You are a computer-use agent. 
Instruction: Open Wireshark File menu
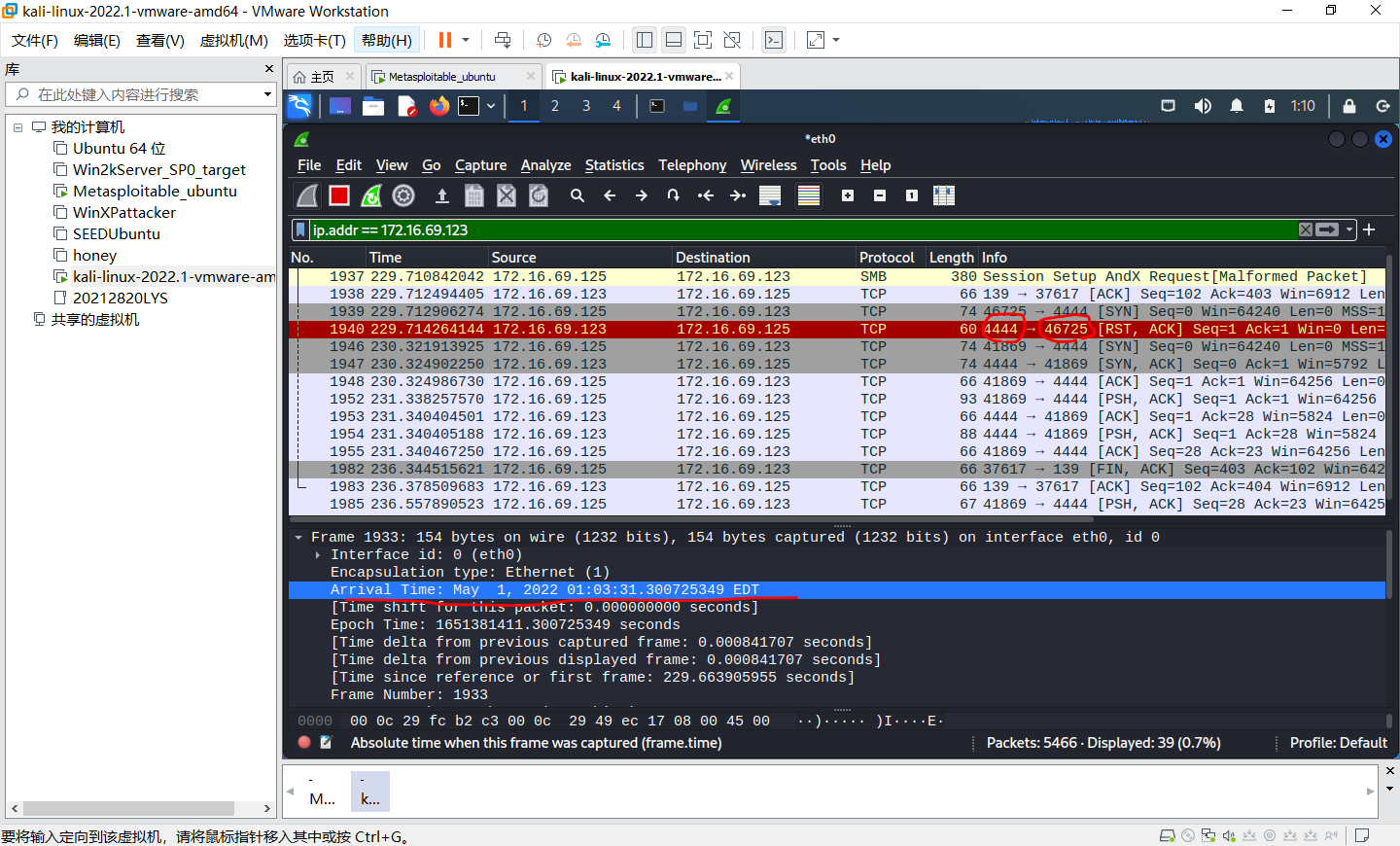pos(309,165)
